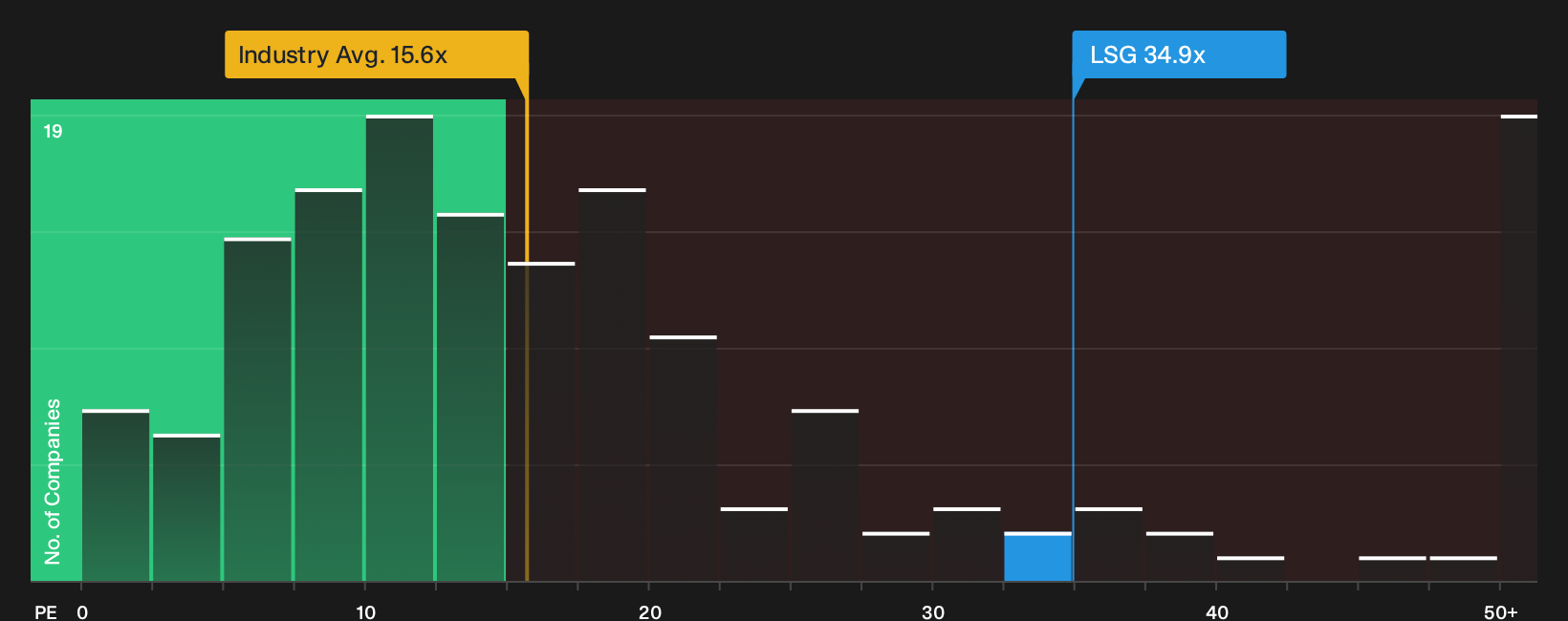Click the LSG 34.9x label
Viewport: 1568px width, 621px height.
coord(1179,54)
